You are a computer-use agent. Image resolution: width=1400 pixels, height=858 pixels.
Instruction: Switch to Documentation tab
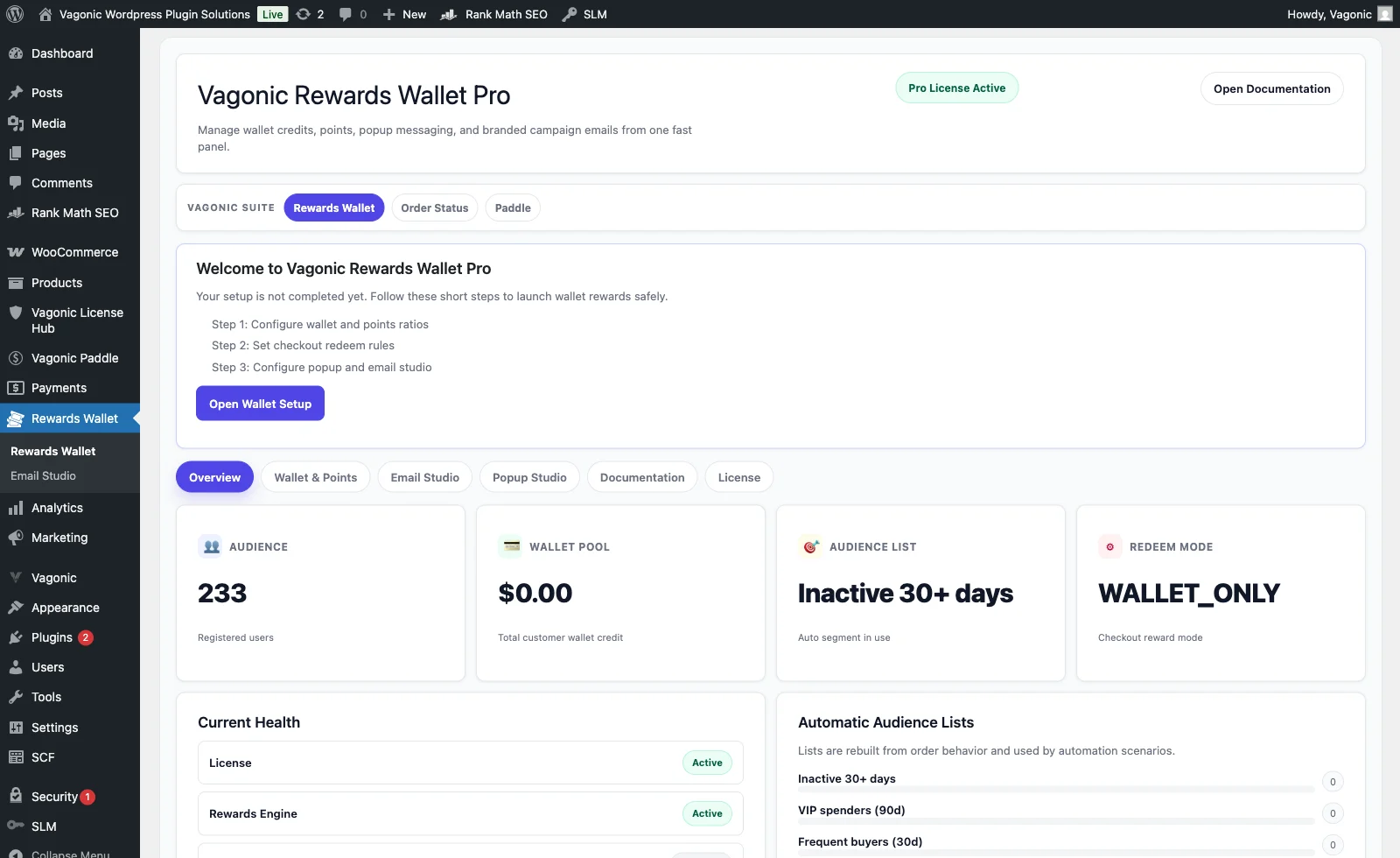642,477
